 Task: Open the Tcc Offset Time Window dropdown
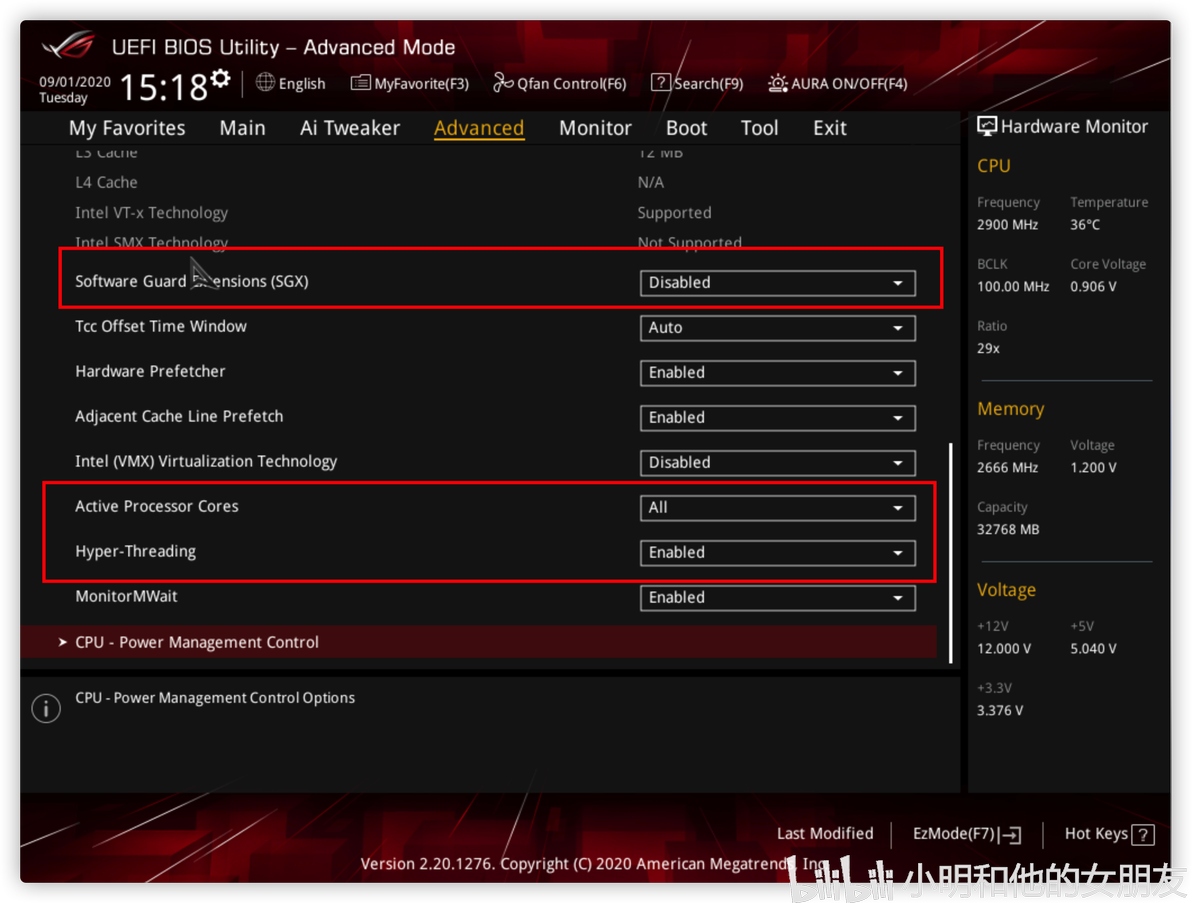(777, 328)
